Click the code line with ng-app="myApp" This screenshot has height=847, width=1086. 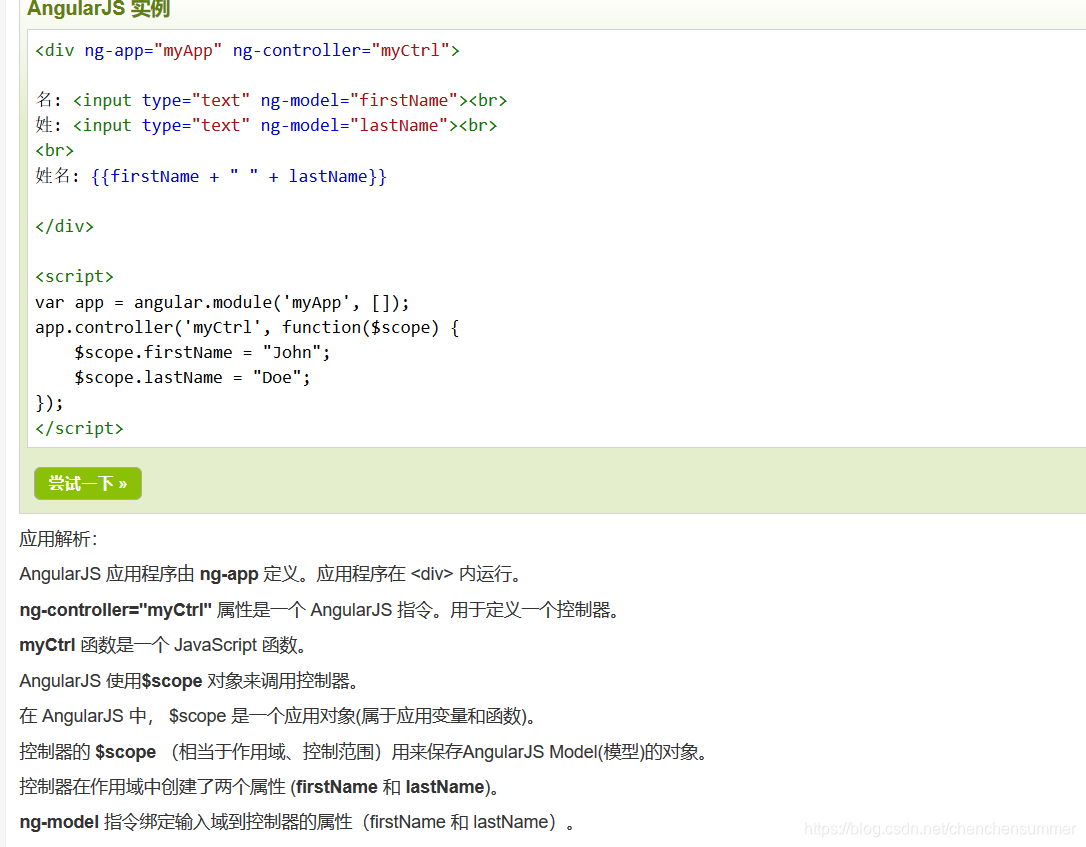247,51
